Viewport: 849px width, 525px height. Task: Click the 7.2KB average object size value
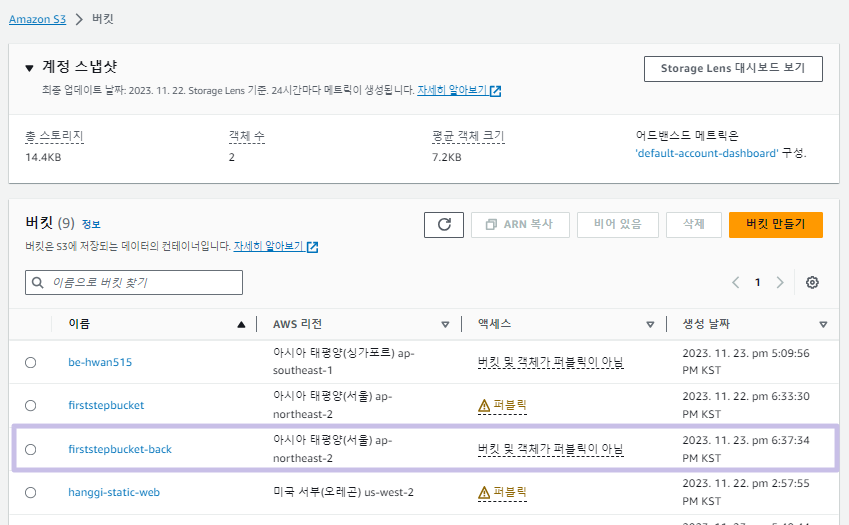coord(447,158)
